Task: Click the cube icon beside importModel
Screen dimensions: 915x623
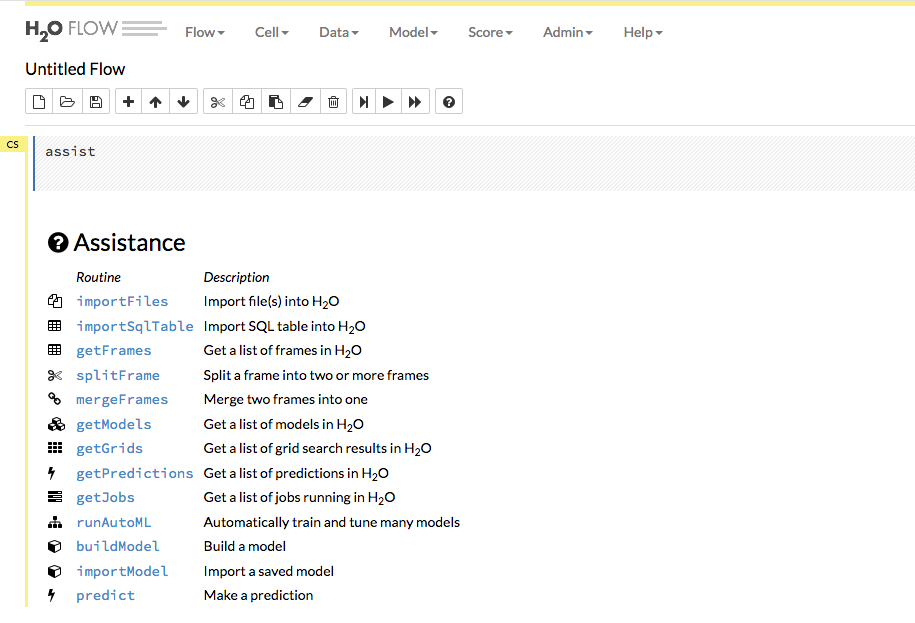Action: coord(54,571)
